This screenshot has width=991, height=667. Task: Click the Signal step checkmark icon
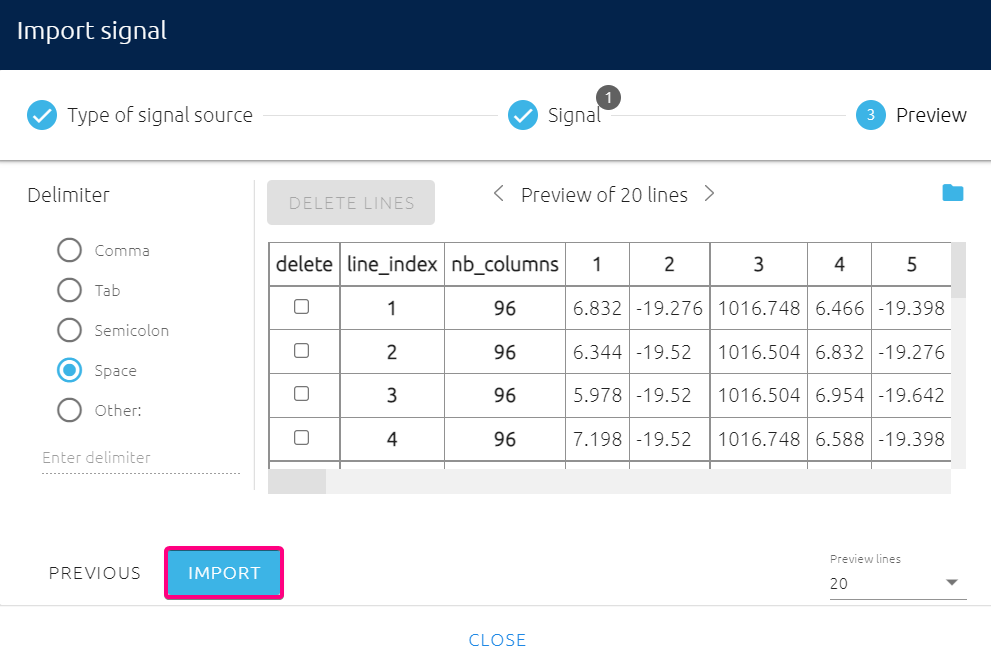click(523, 116)
